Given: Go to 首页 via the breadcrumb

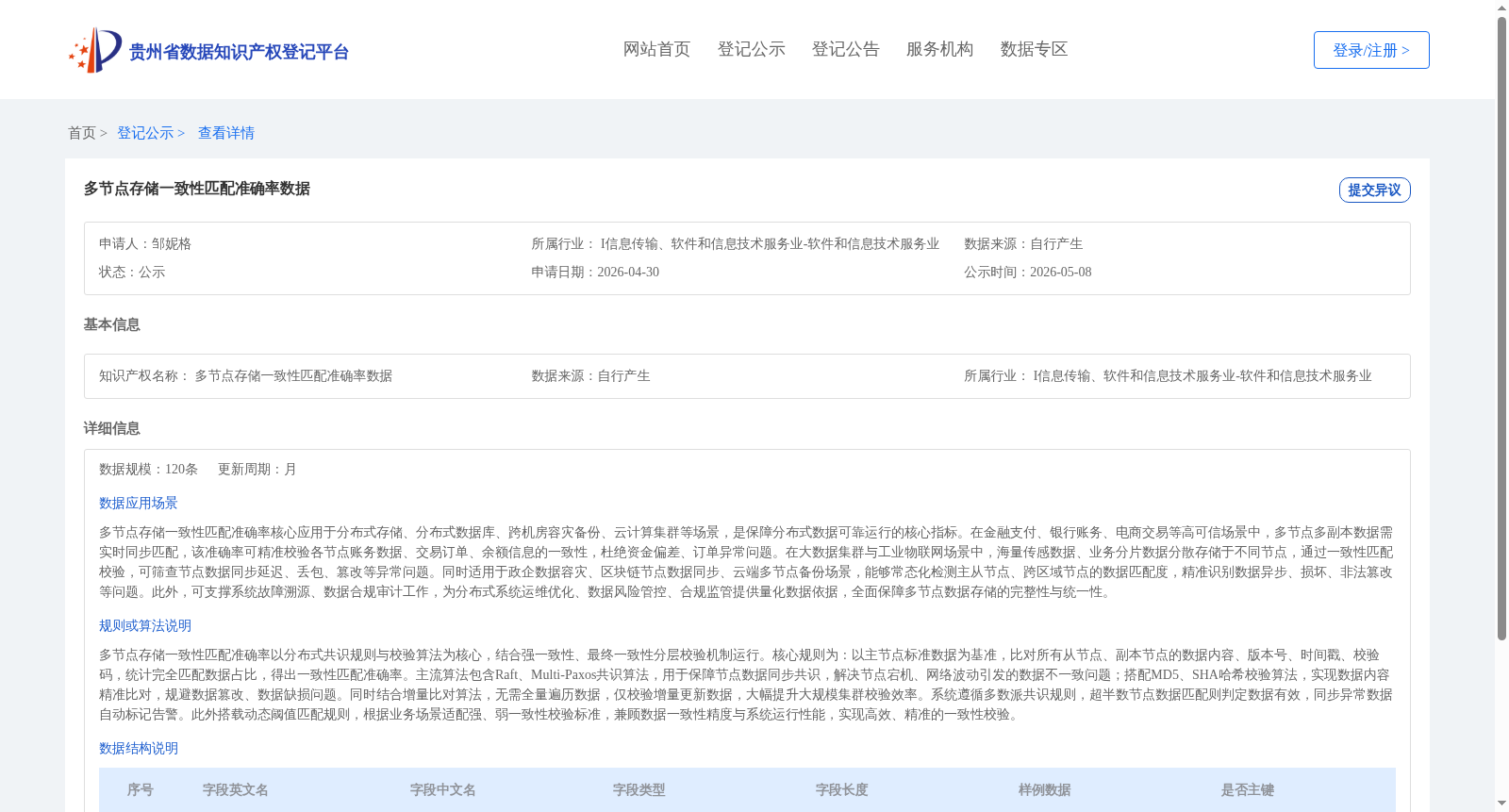Looking at the screenshot, I should coord(81,133).
